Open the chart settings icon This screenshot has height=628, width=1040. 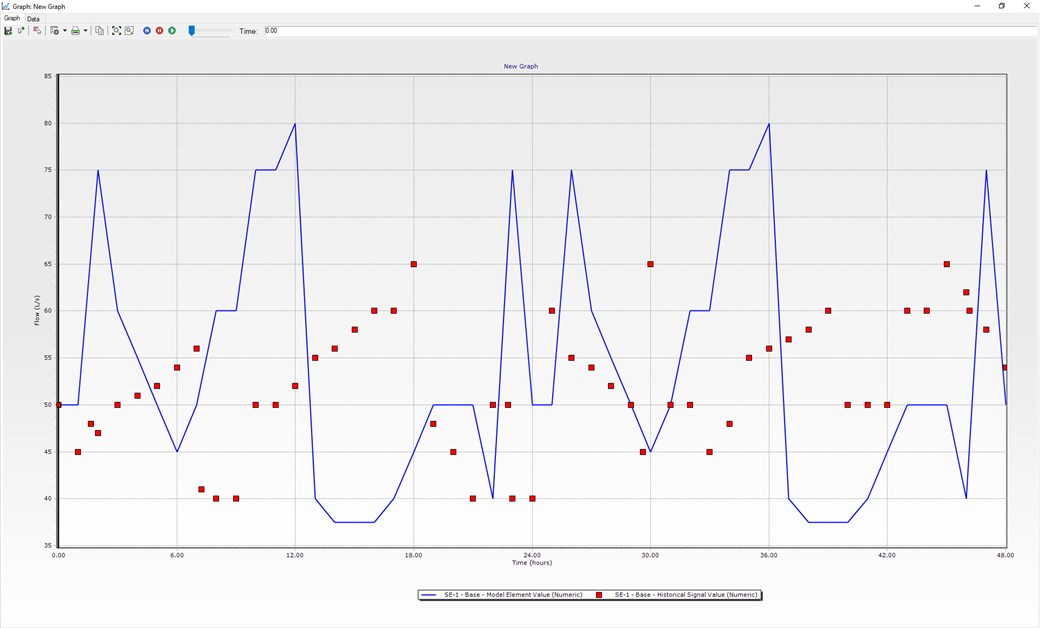pos(55,31)
